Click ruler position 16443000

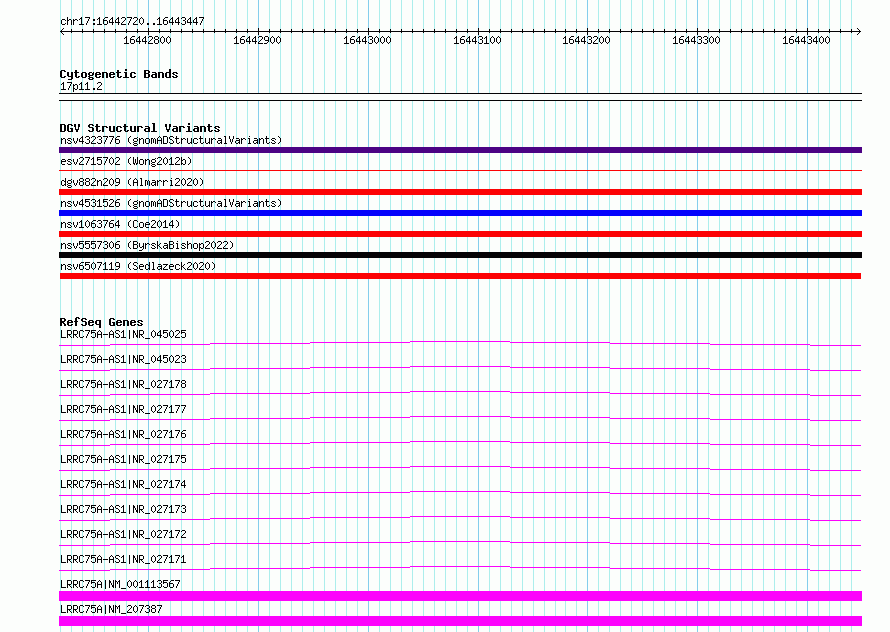click(x=367, y=40)
